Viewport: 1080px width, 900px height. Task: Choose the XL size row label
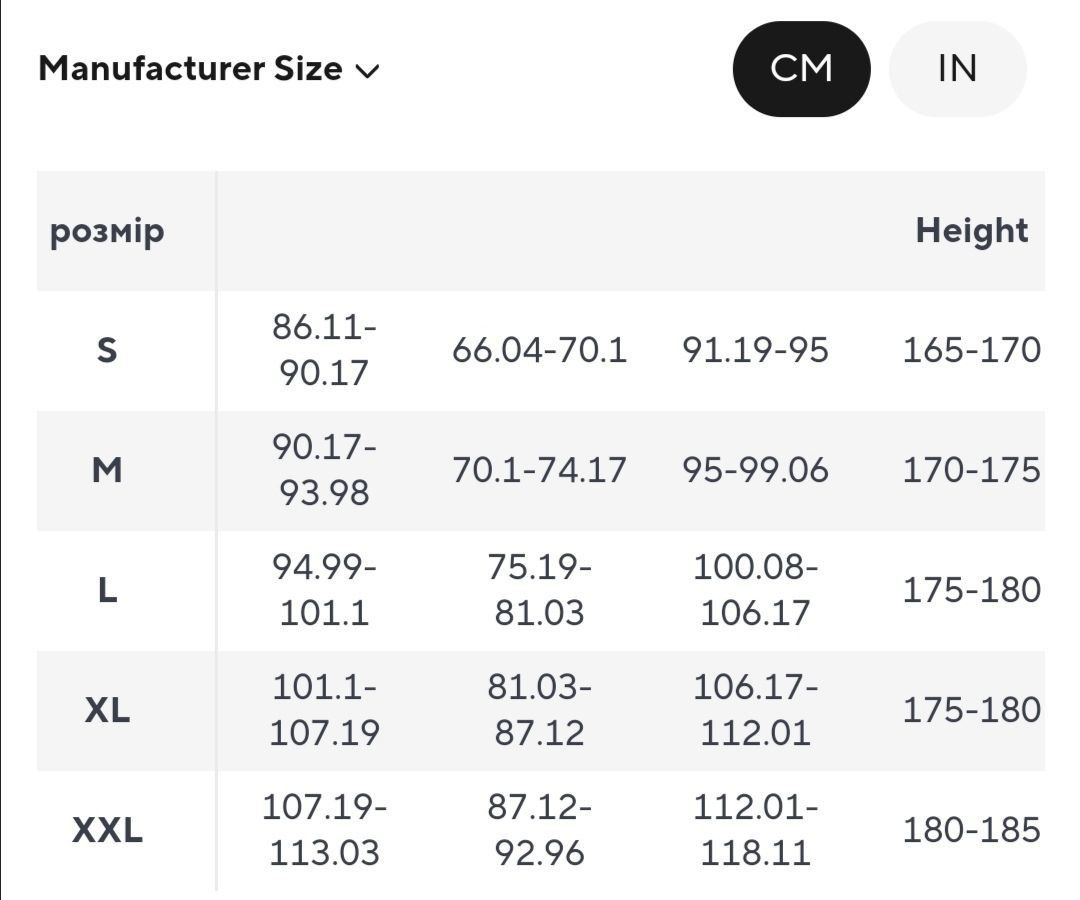(x=107, y=710)
